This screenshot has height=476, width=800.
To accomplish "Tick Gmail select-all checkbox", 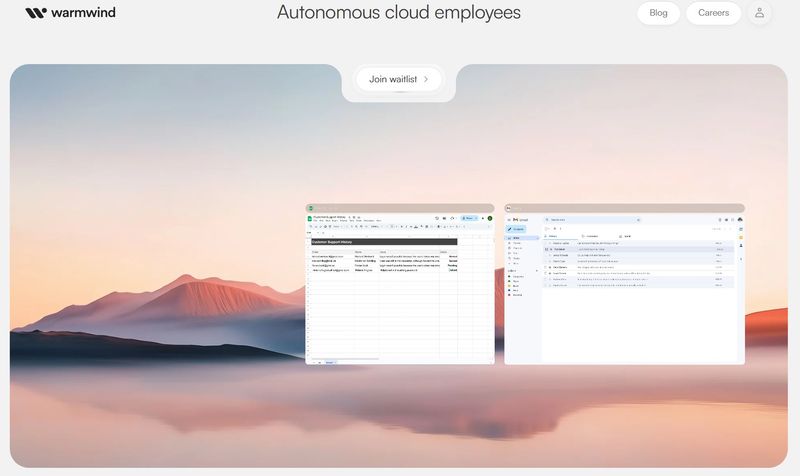I will click(546, 229).
